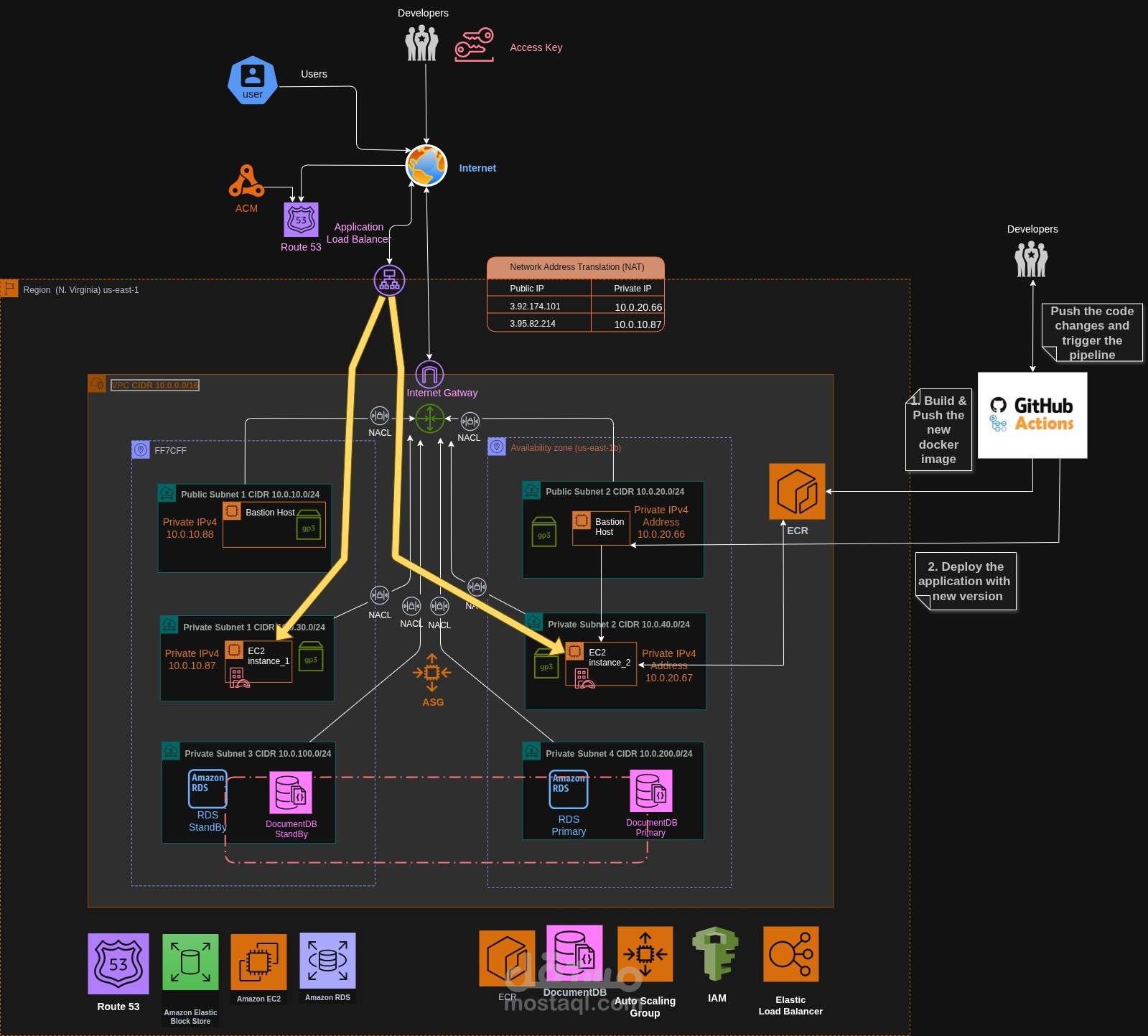Click the NAT table header
The height and width of the screenshot is (1036, 1148).
click(576, 267)
